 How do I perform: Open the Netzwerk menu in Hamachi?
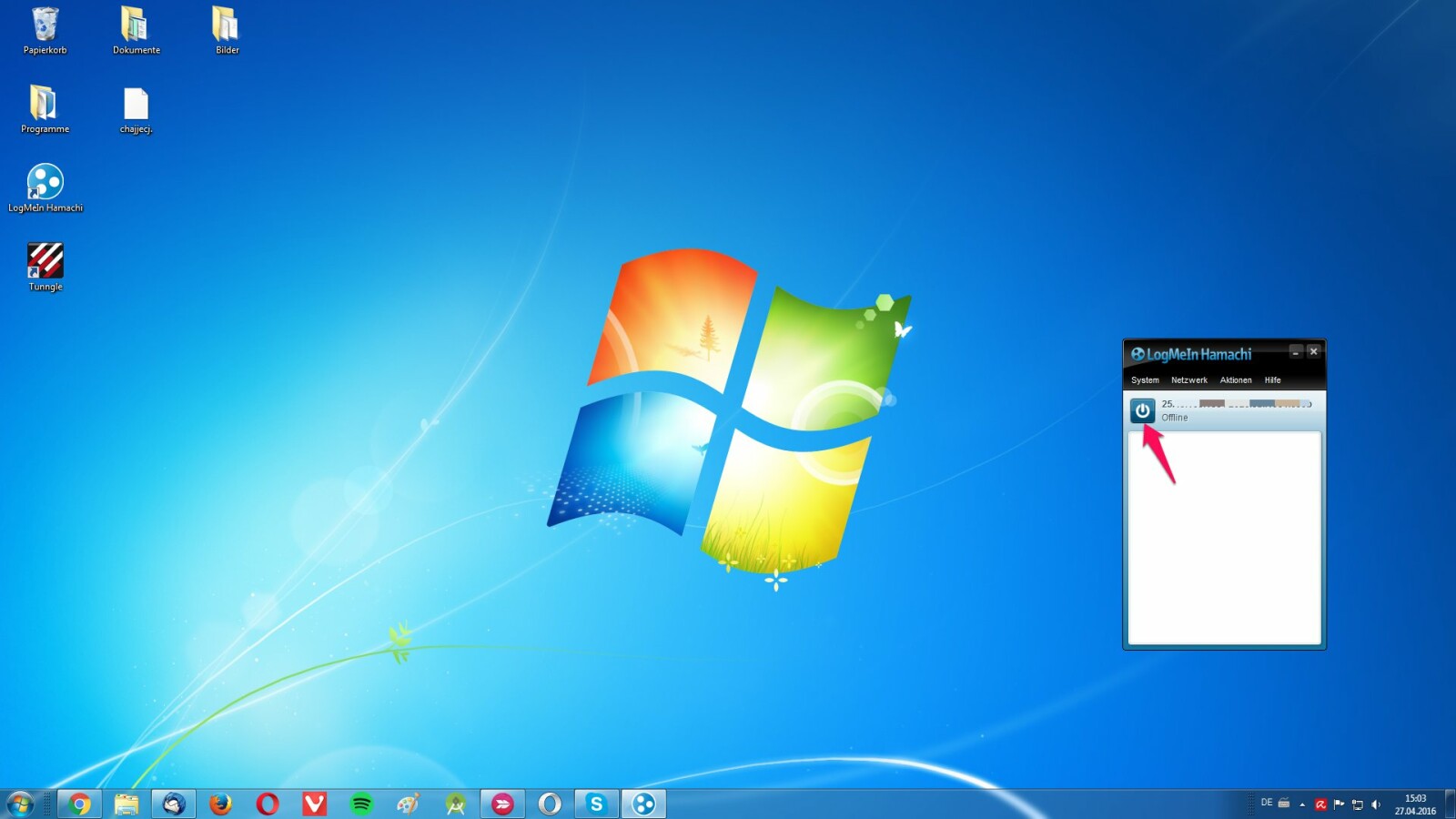1188,380
